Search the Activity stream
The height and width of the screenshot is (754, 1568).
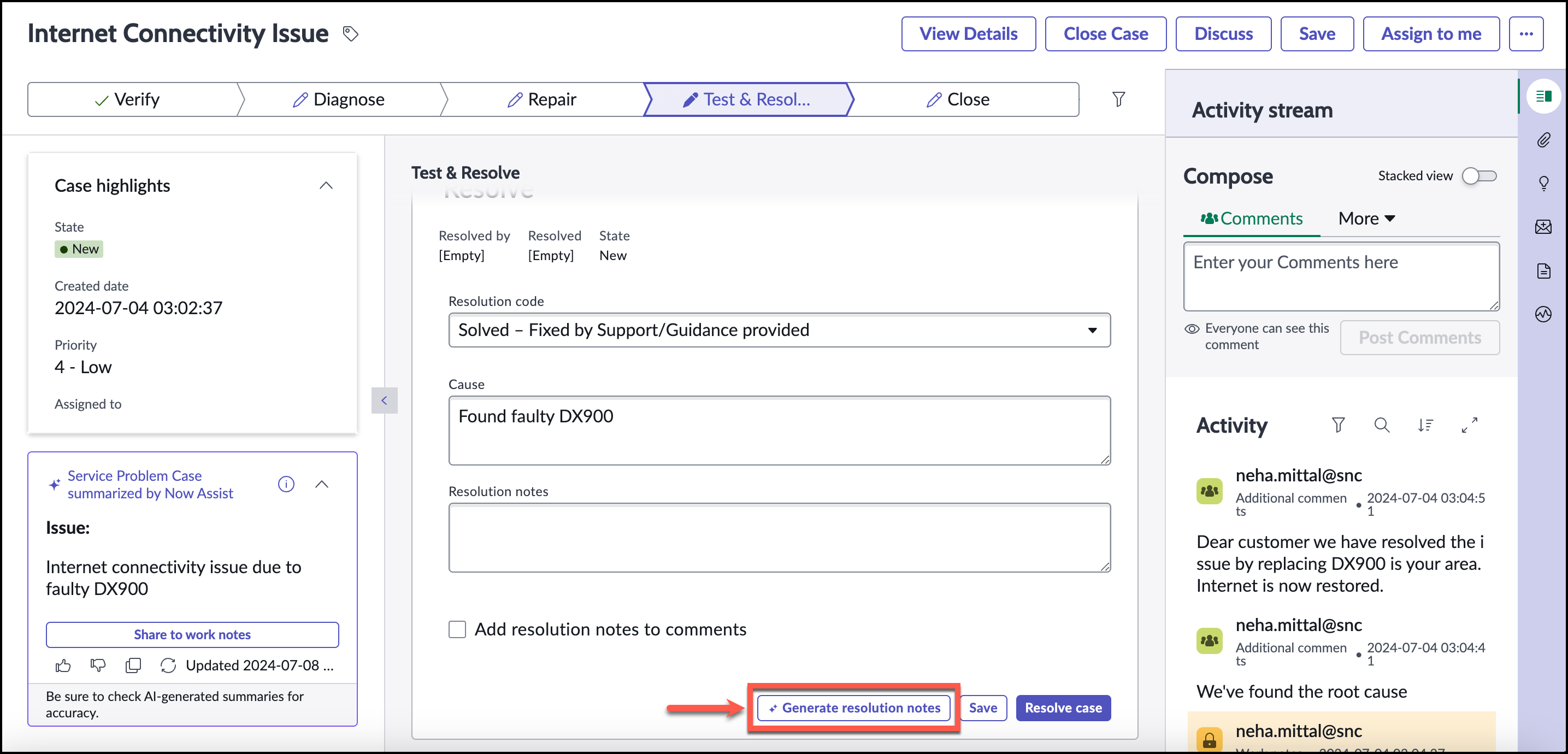pos(1382,425)
